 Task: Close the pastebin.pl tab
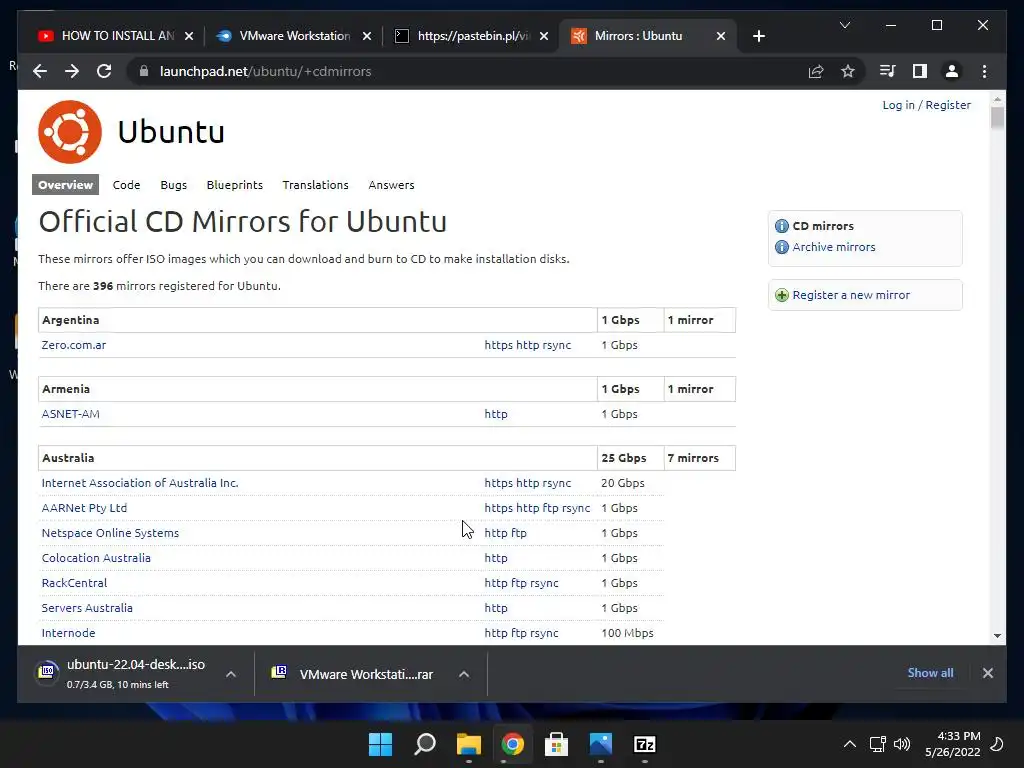coord(544,36)
